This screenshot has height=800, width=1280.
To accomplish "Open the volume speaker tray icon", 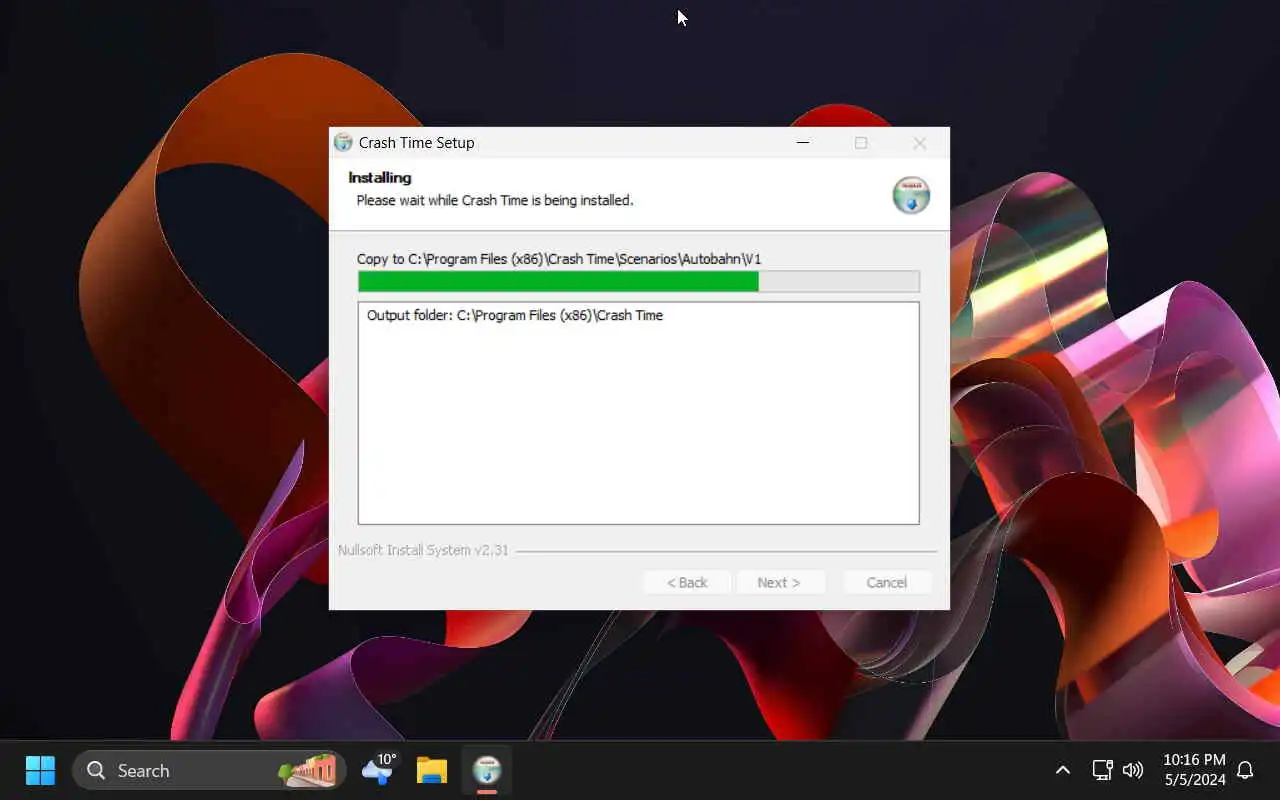I will (x=1132, y=770).
